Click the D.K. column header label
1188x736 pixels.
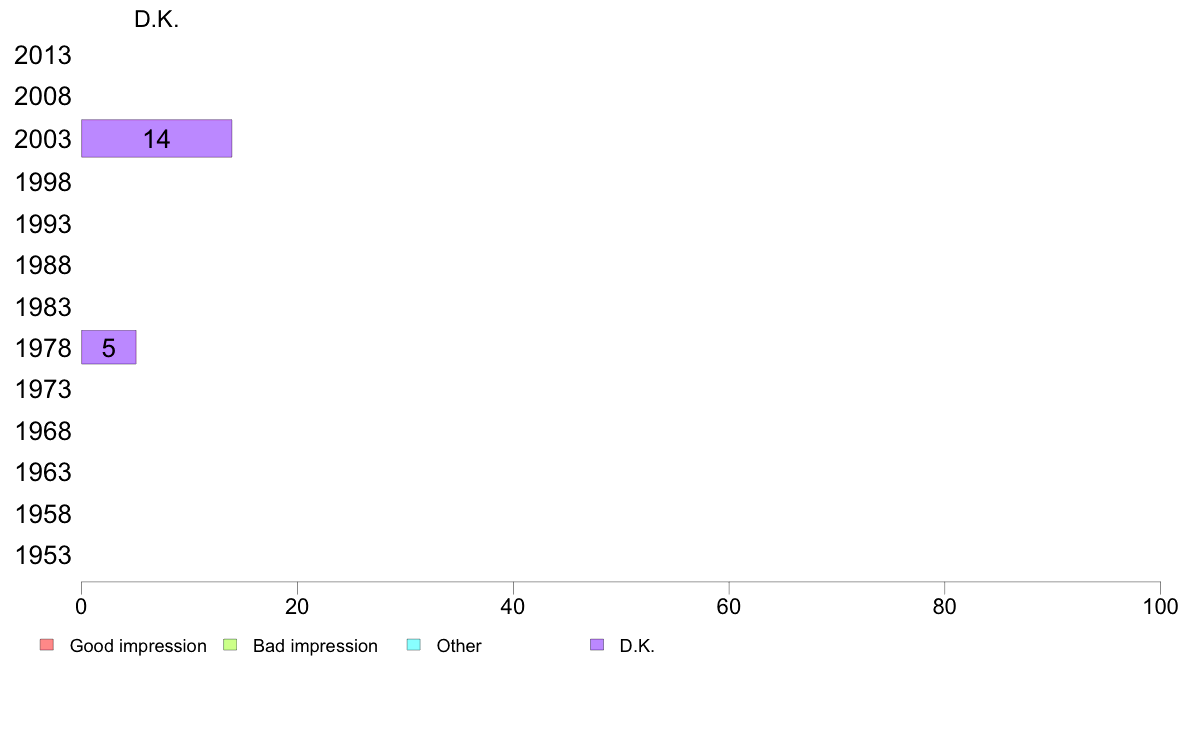[x=157, y=20]
